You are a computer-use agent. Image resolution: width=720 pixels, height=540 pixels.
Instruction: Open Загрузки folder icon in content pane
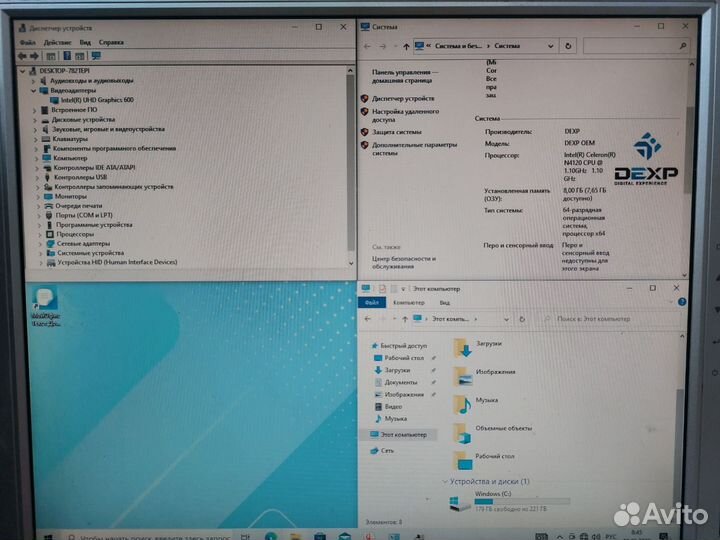(462, 348)
